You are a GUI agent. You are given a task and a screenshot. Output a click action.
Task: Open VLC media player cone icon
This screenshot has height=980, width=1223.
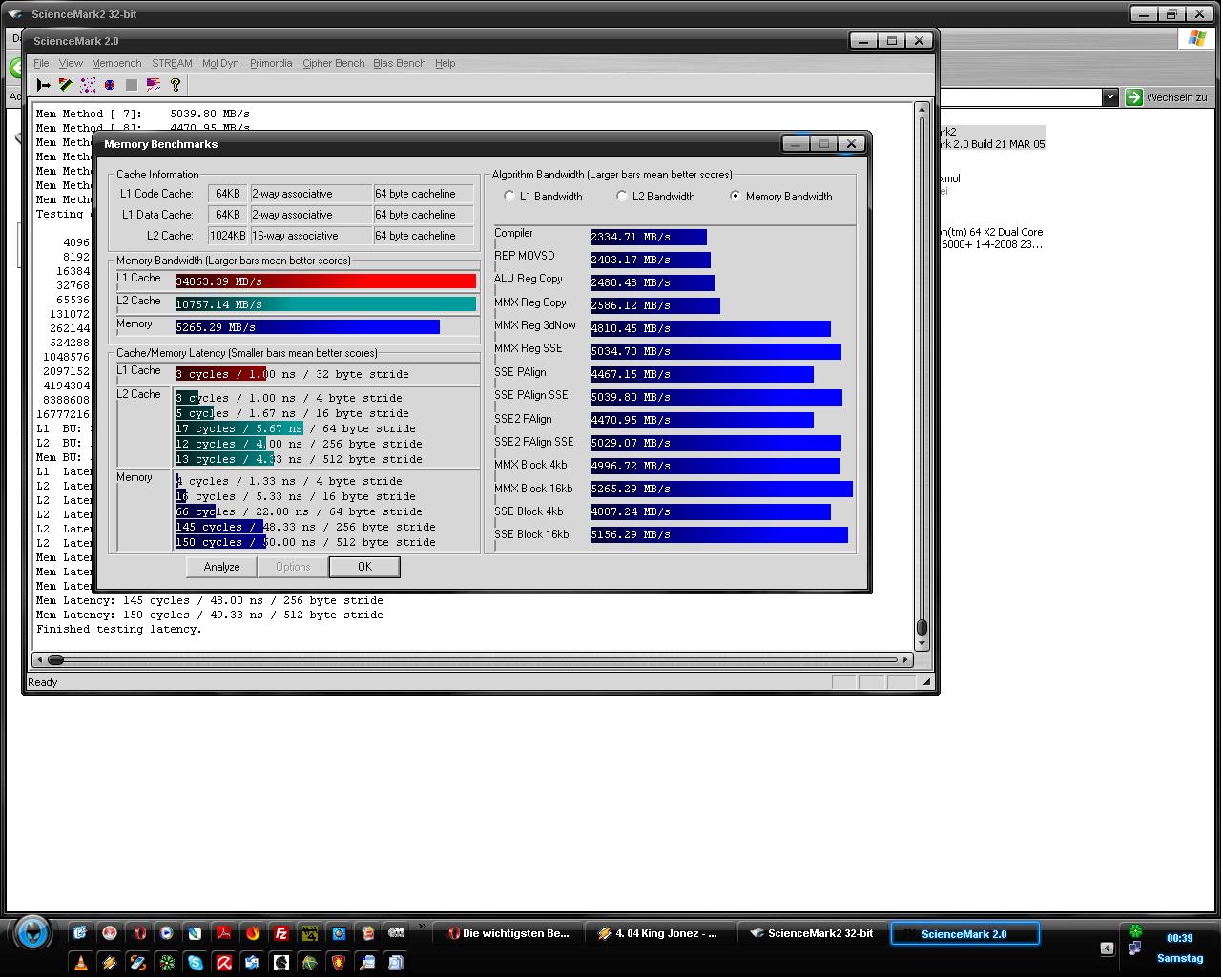[81, 963]
